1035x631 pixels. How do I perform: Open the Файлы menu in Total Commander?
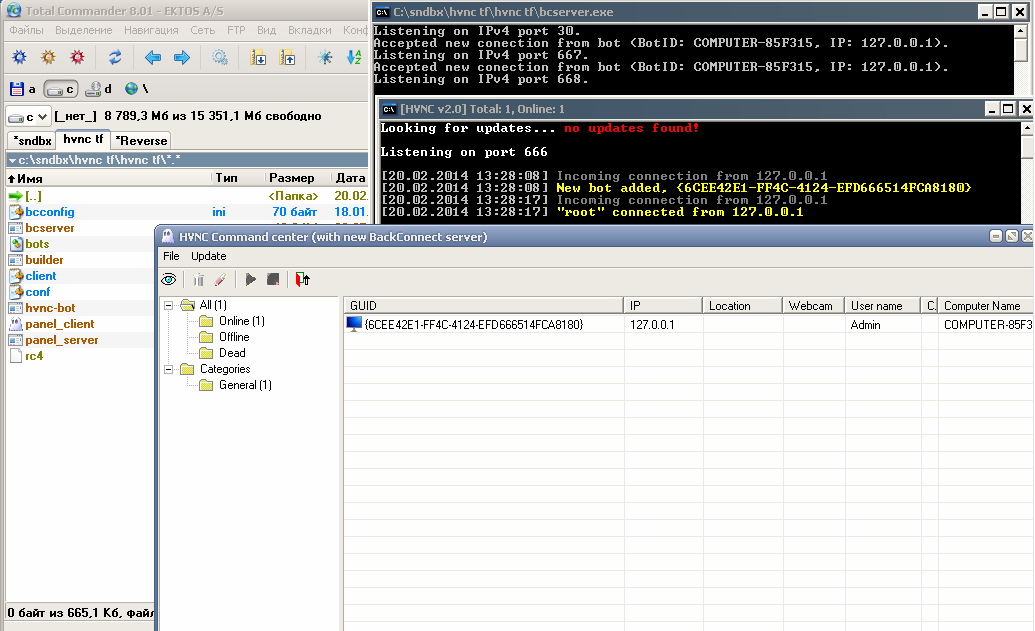pos(26,30)
